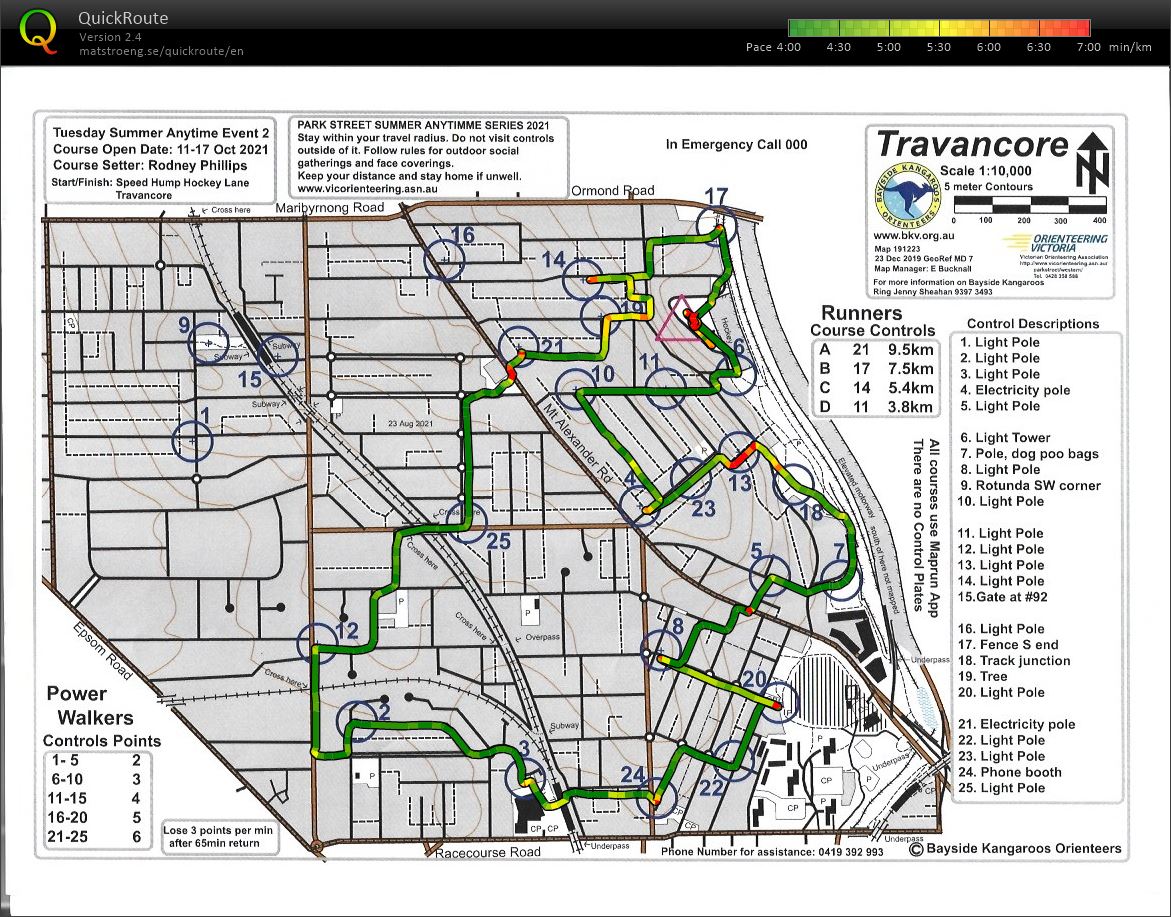Select control circle 24 phone booth marker
The height and width of the screenshot is (917, 1171).
coord(657,797)
